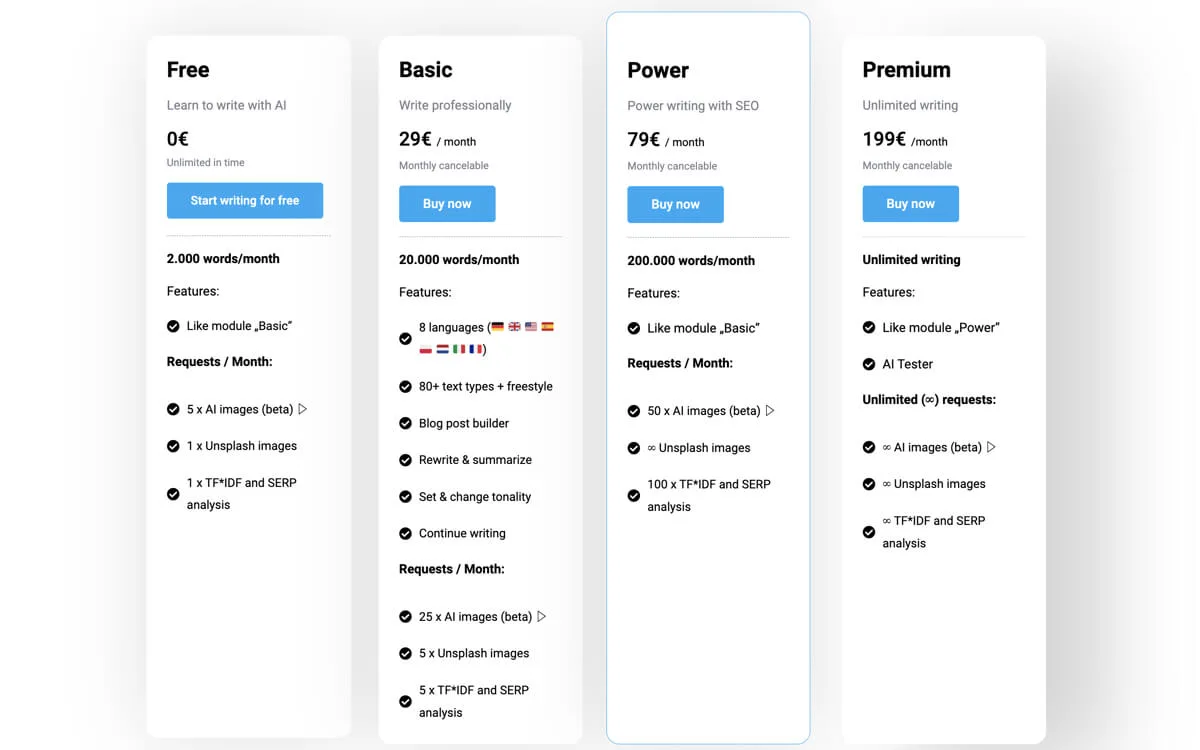Select the Premium plan title
The height and width of the screenshot is (750, 1200).
[x=906, y=70]
